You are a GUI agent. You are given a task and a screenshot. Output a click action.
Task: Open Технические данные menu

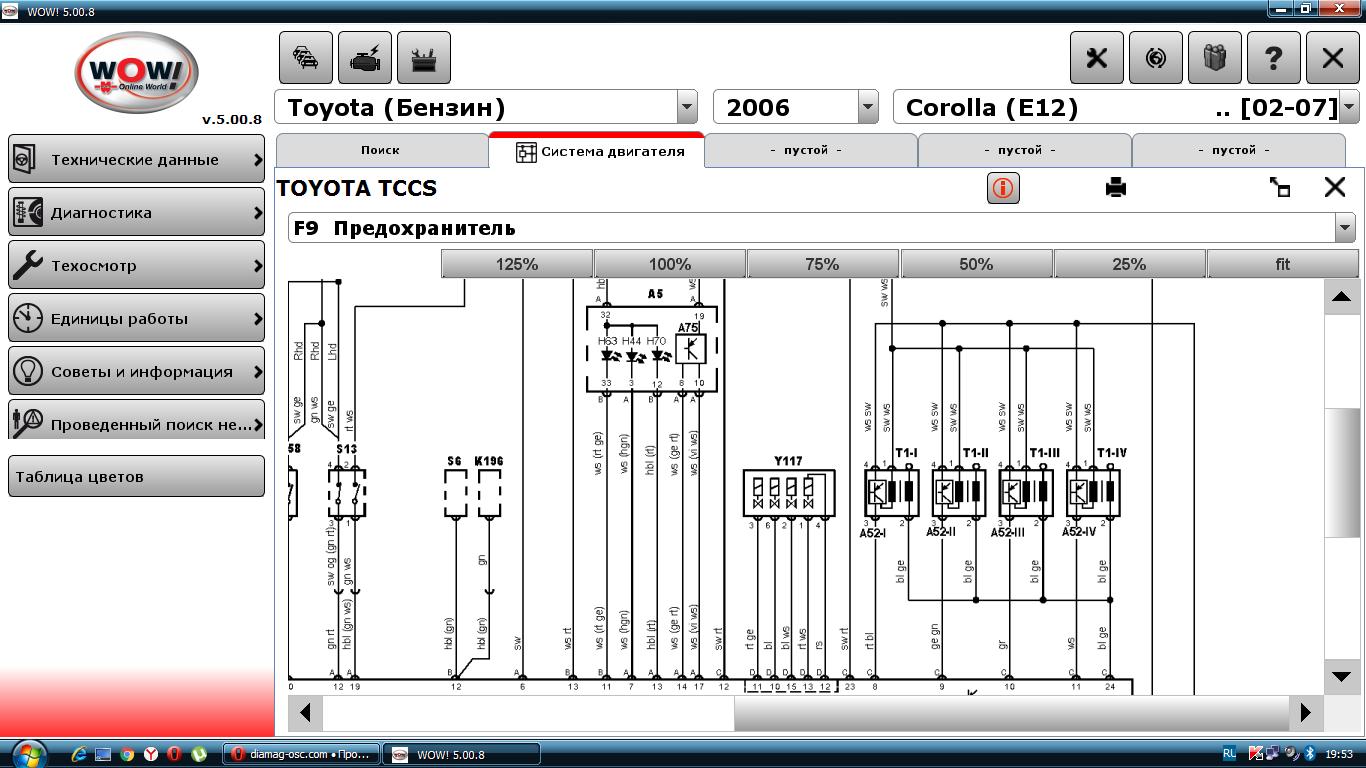click(x=136, y=160)
